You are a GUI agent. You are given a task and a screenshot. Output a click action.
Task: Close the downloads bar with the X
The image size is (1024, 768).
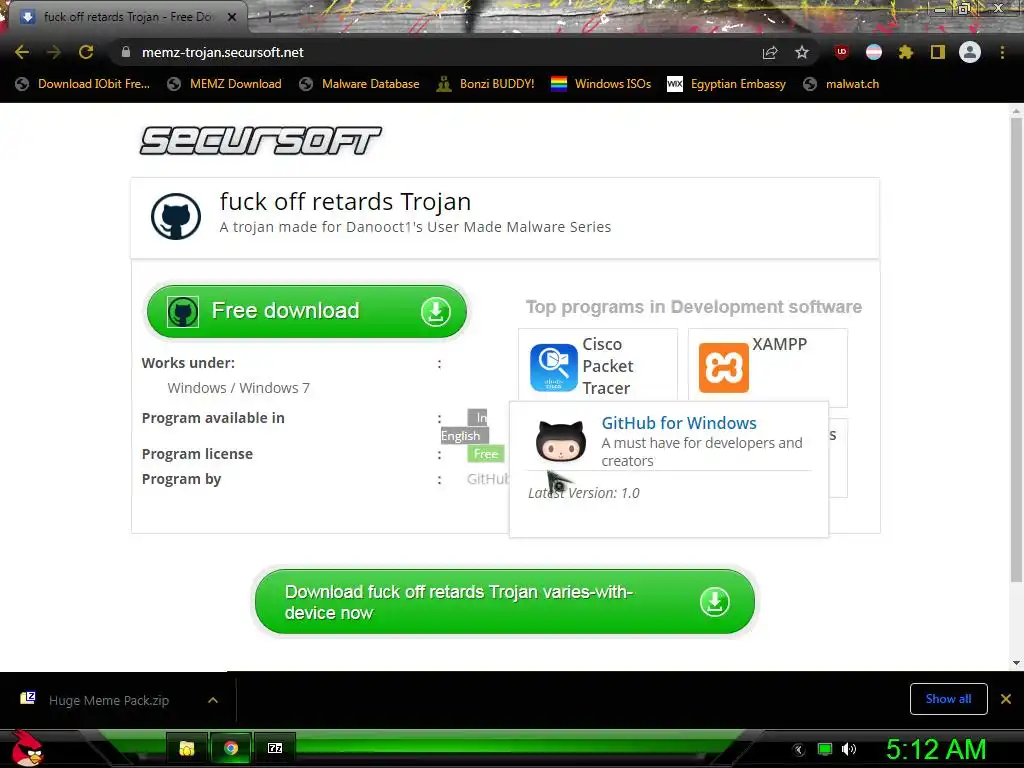(1006, 699)
